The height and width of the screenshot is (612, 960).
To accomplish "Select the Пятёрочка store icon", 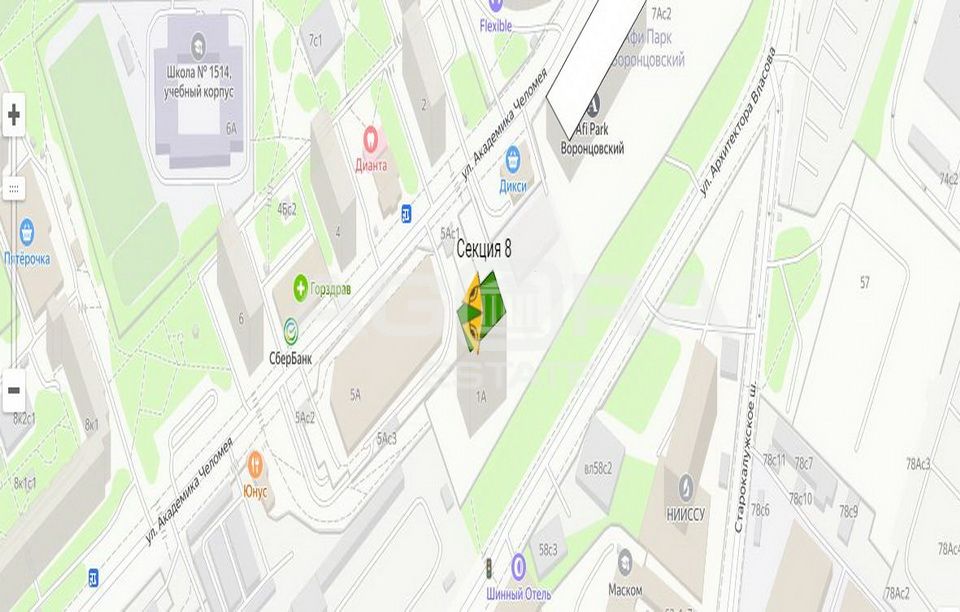I will (26, 232).
